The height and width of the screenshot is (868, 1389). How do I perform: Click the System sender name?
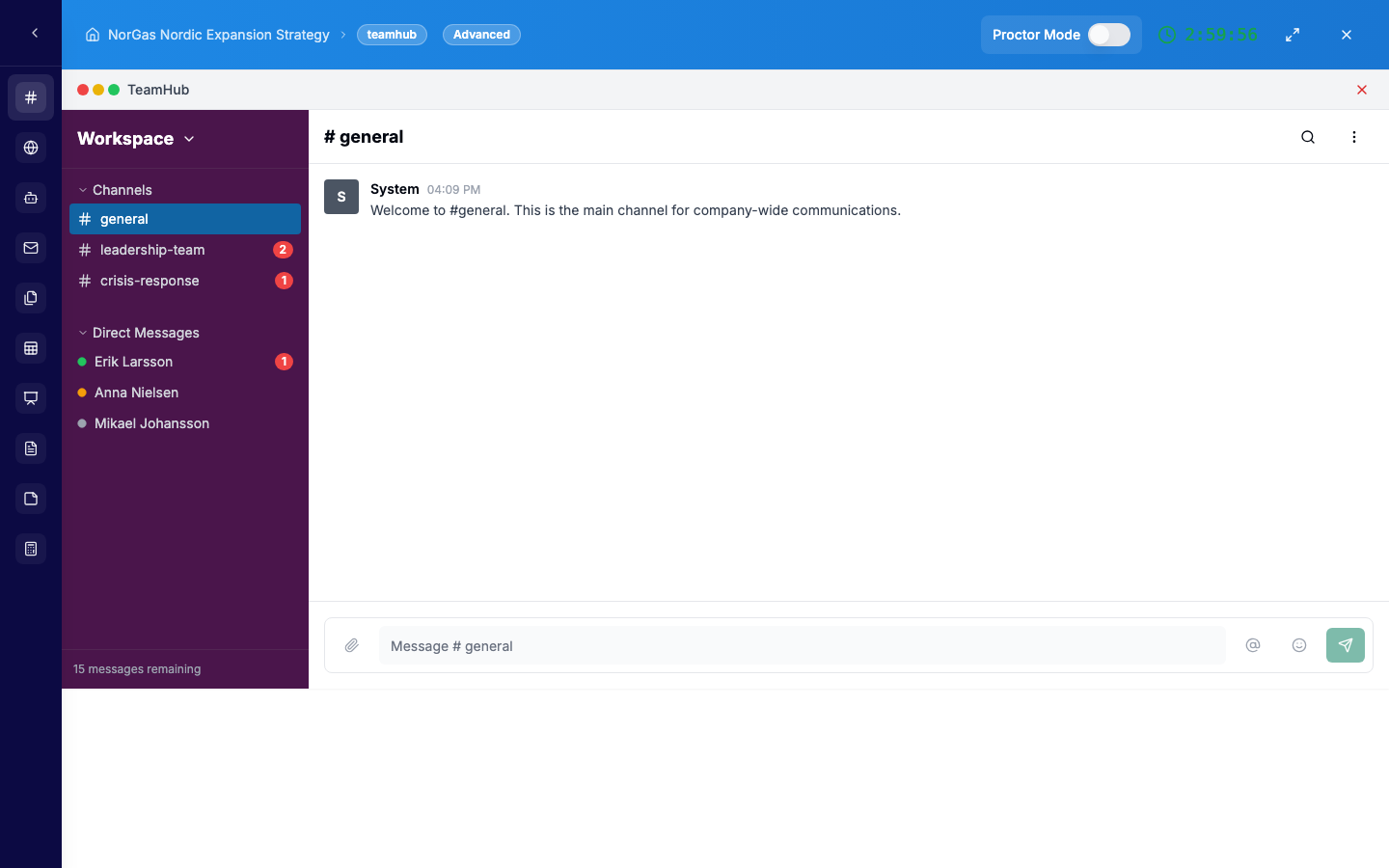(x=395, y=189)
